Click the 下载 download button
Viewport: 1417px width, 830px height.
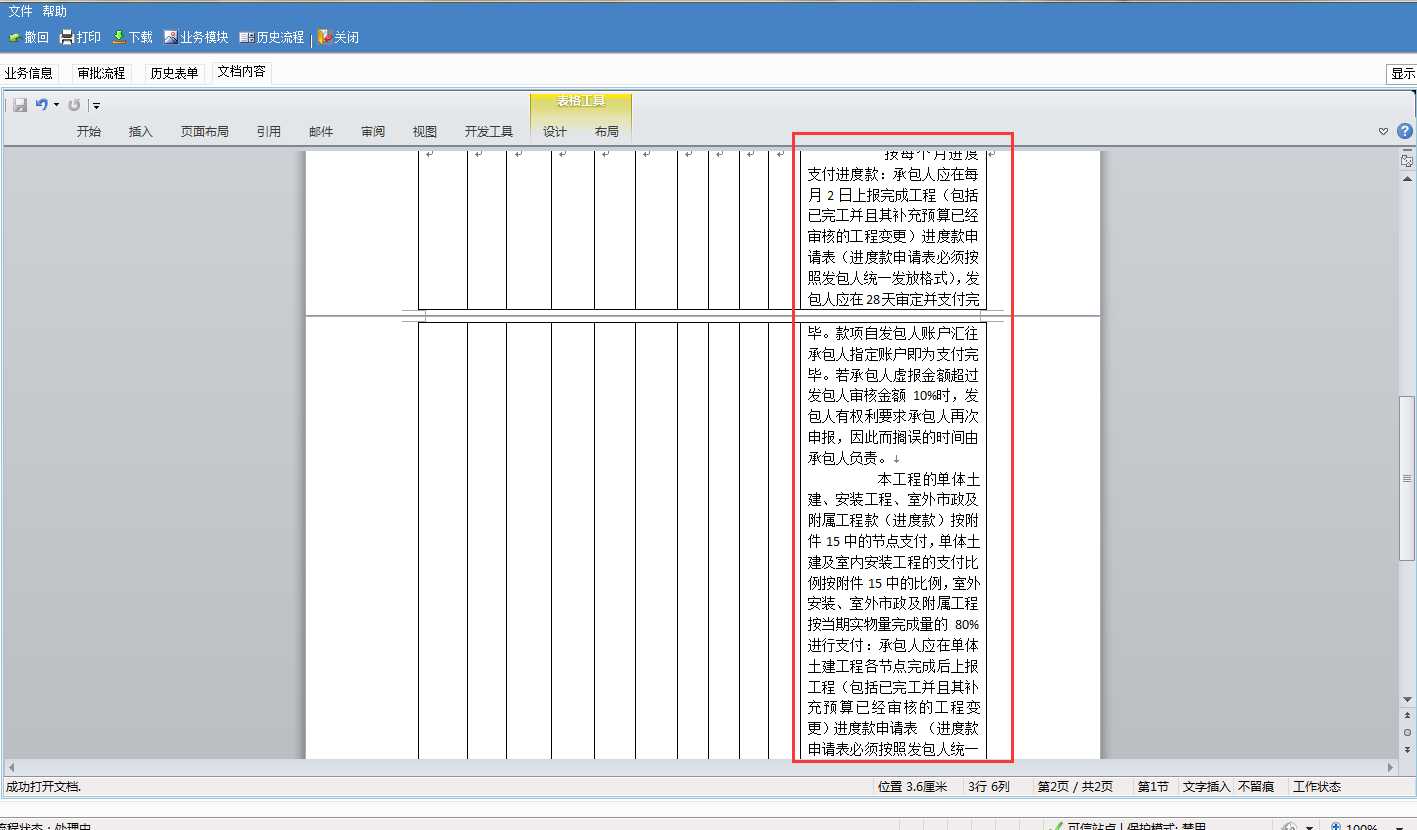[132, 37]
